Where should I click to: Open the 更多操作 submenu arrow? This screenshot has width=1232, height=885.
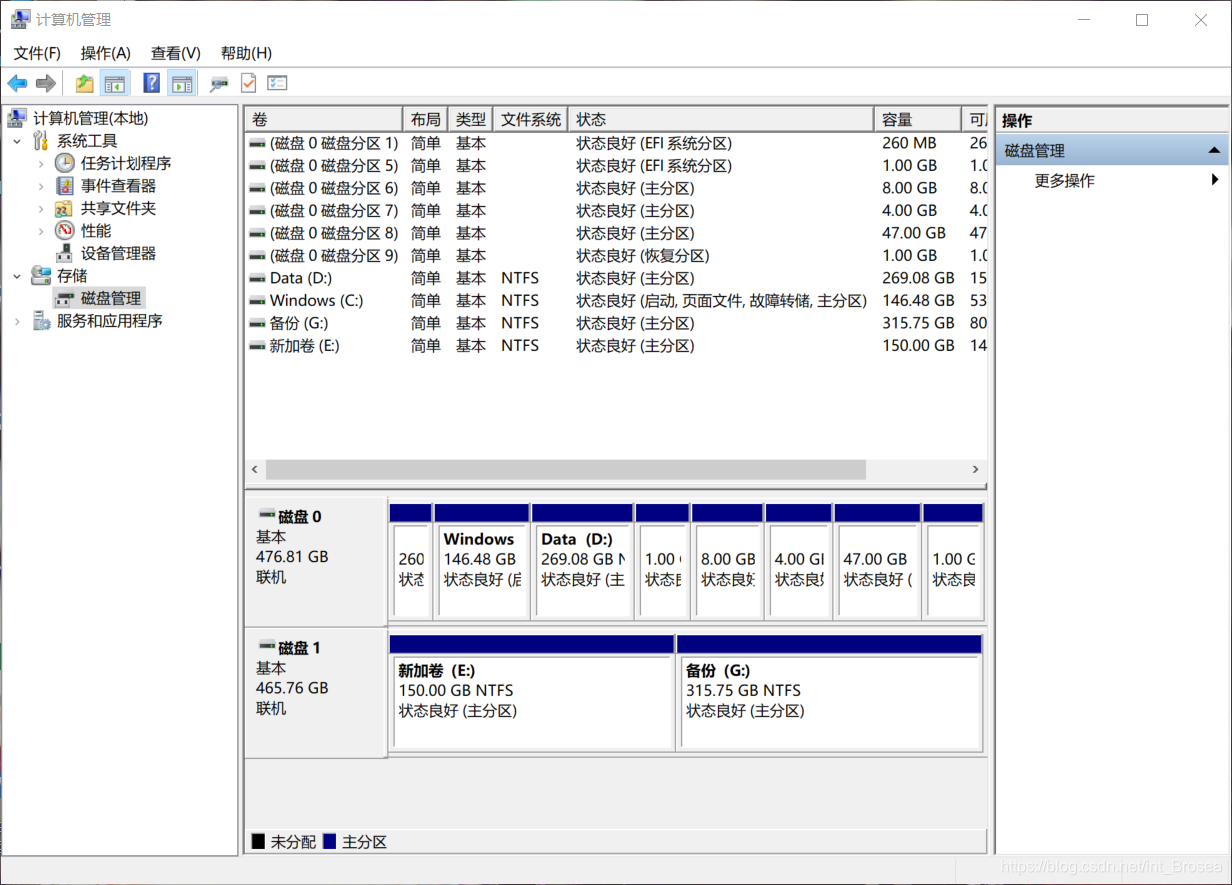[x=1215, y=180]
